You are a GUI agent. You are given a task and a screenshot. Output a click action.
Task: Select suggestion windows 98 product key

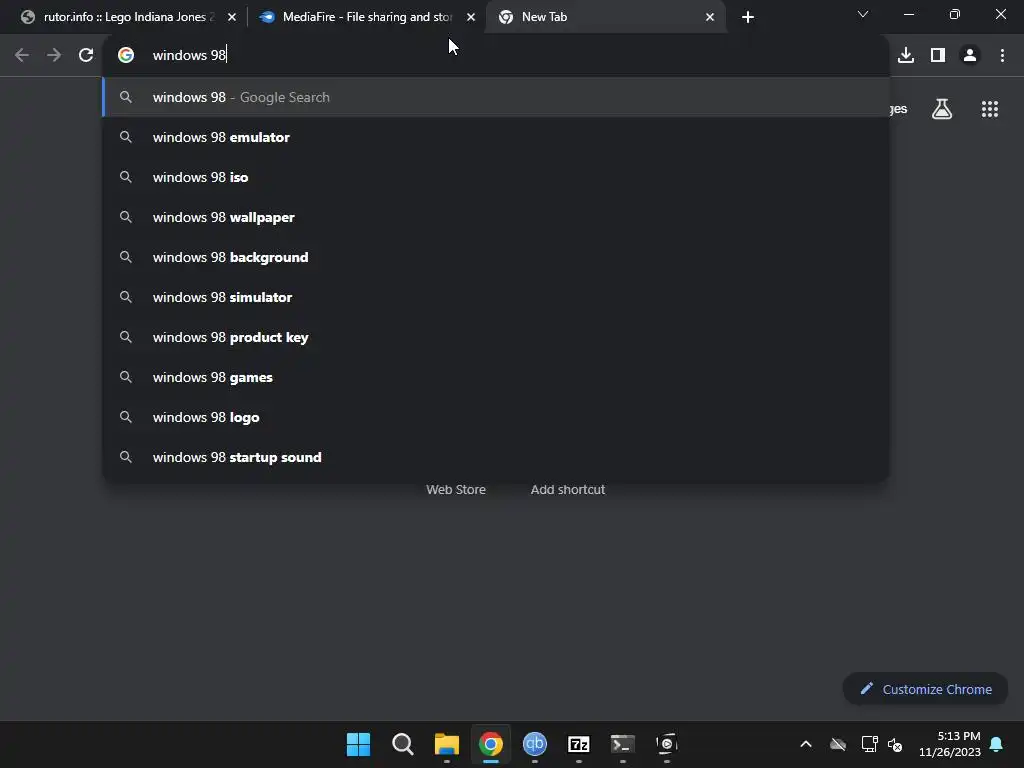click(496, 337)
